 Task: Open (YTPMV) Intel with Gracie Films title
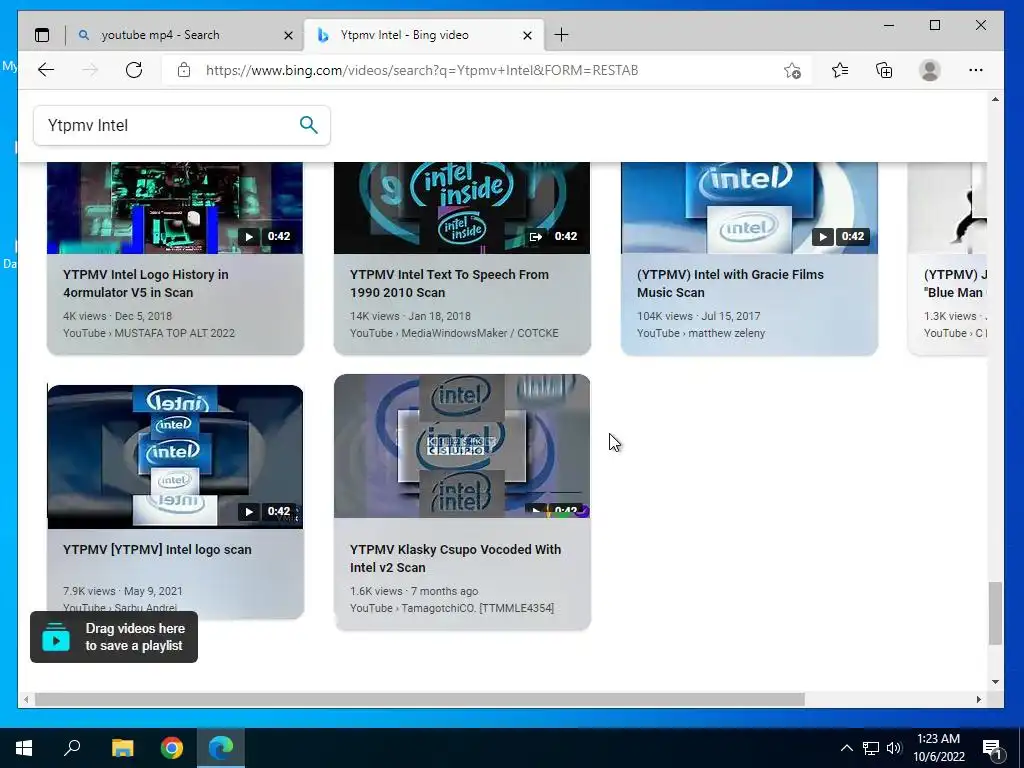(x=730, y=283)
